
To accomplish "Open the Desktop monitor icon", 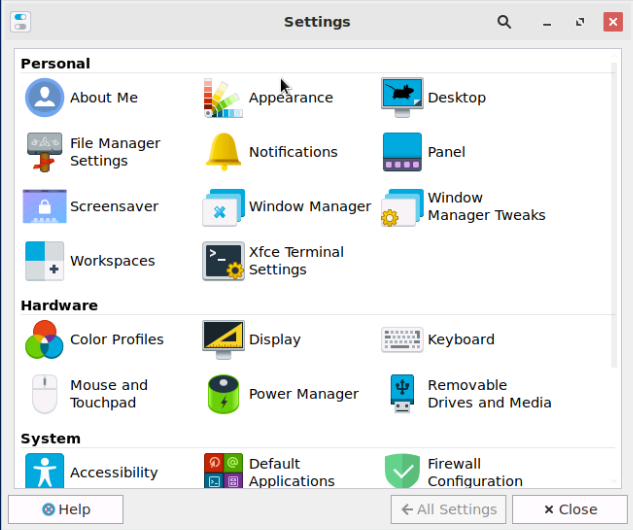I will pos(402,98).
